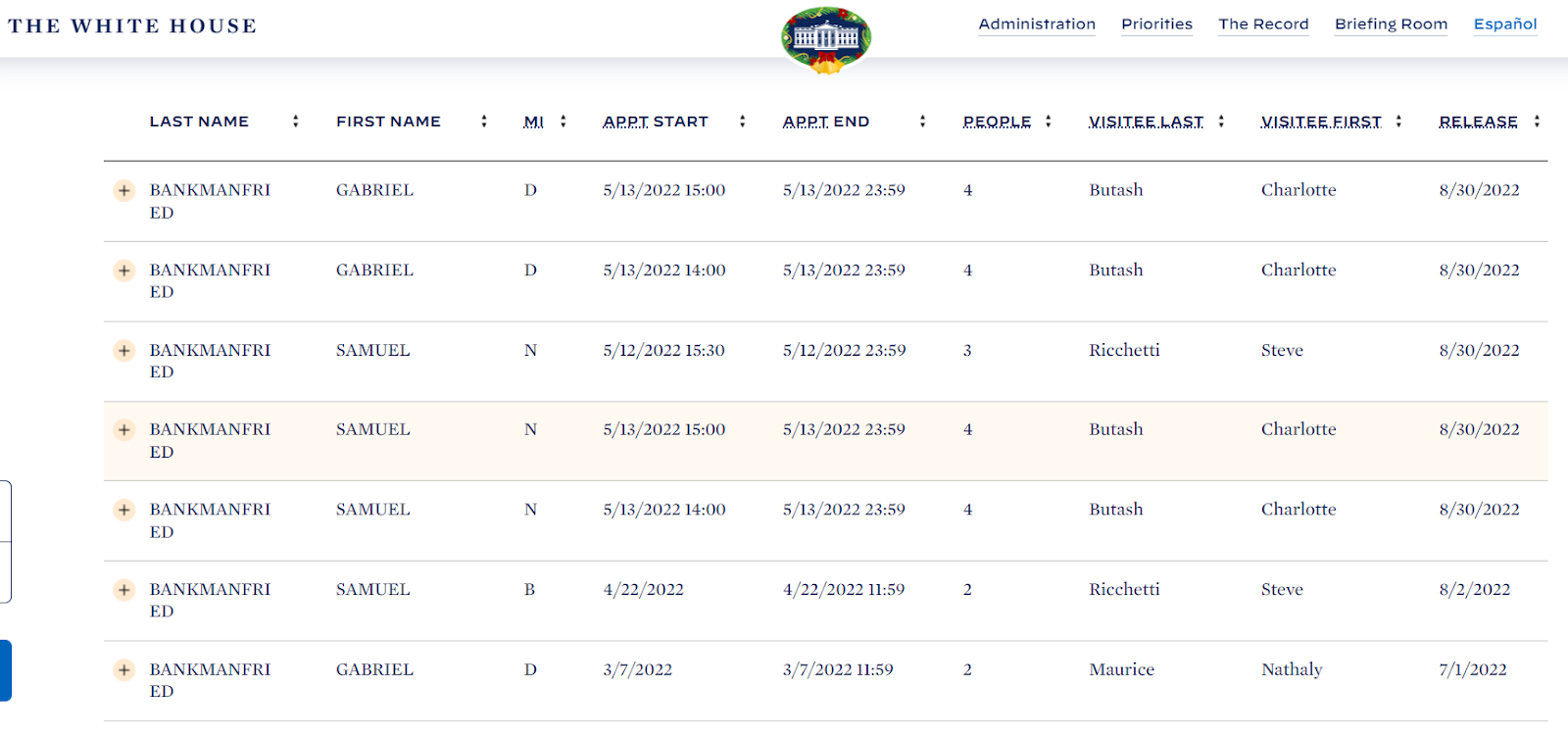
Task: Sort by middle initial column
Action: tap(534, 122)
